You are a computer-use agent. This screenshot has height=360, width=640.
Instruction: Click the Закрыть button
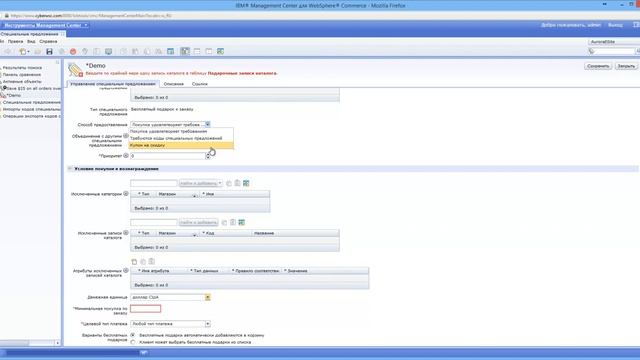626,66
